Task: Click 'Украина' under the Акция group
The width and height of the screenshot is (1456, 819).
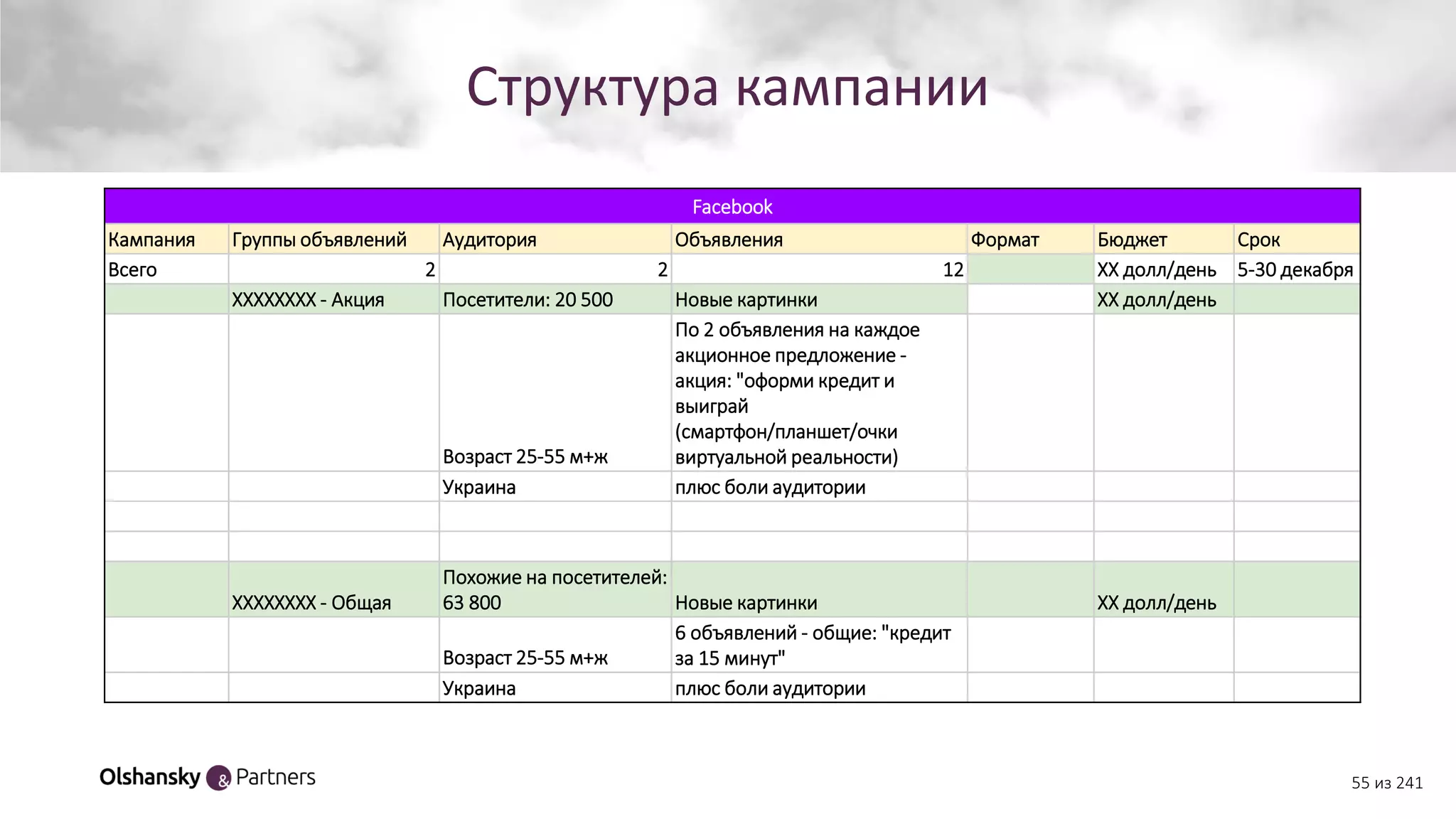Action: (555, 487)
